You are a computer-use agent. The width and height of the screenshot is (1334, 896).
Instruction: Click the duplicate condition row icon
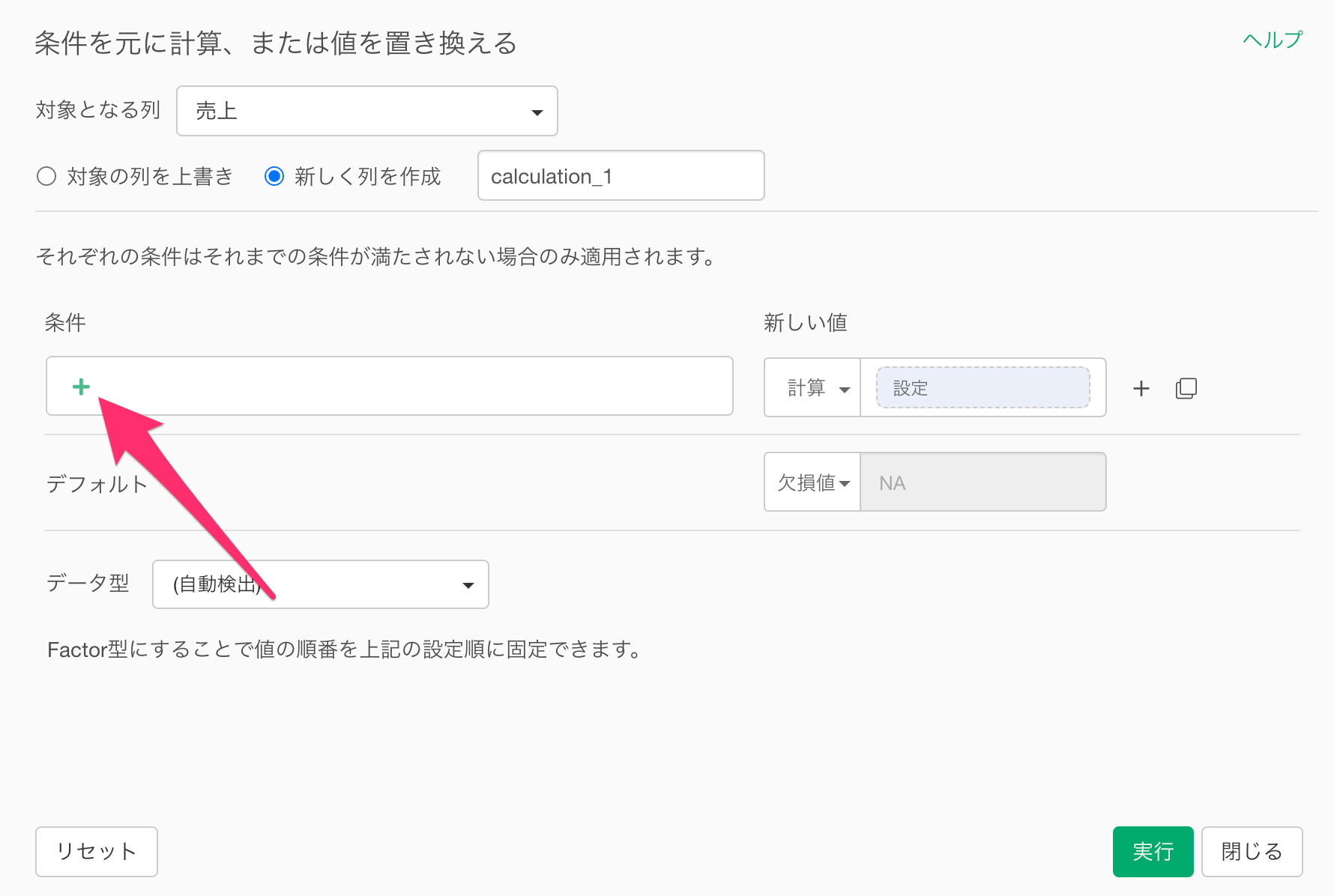click(x=1186, y=388)
